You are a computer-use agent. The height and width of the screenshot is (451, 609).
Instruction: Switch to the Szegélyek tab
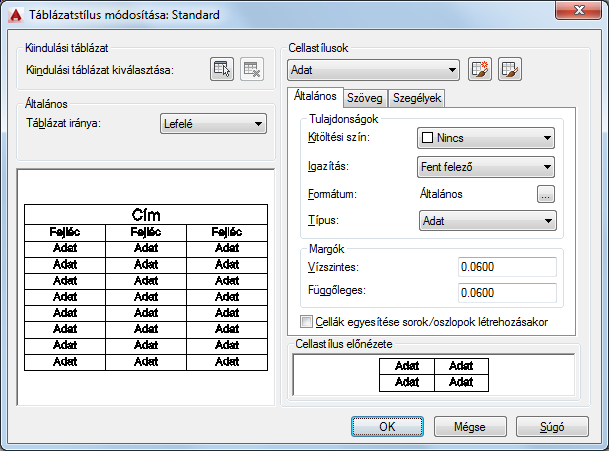tap(417, 98)
